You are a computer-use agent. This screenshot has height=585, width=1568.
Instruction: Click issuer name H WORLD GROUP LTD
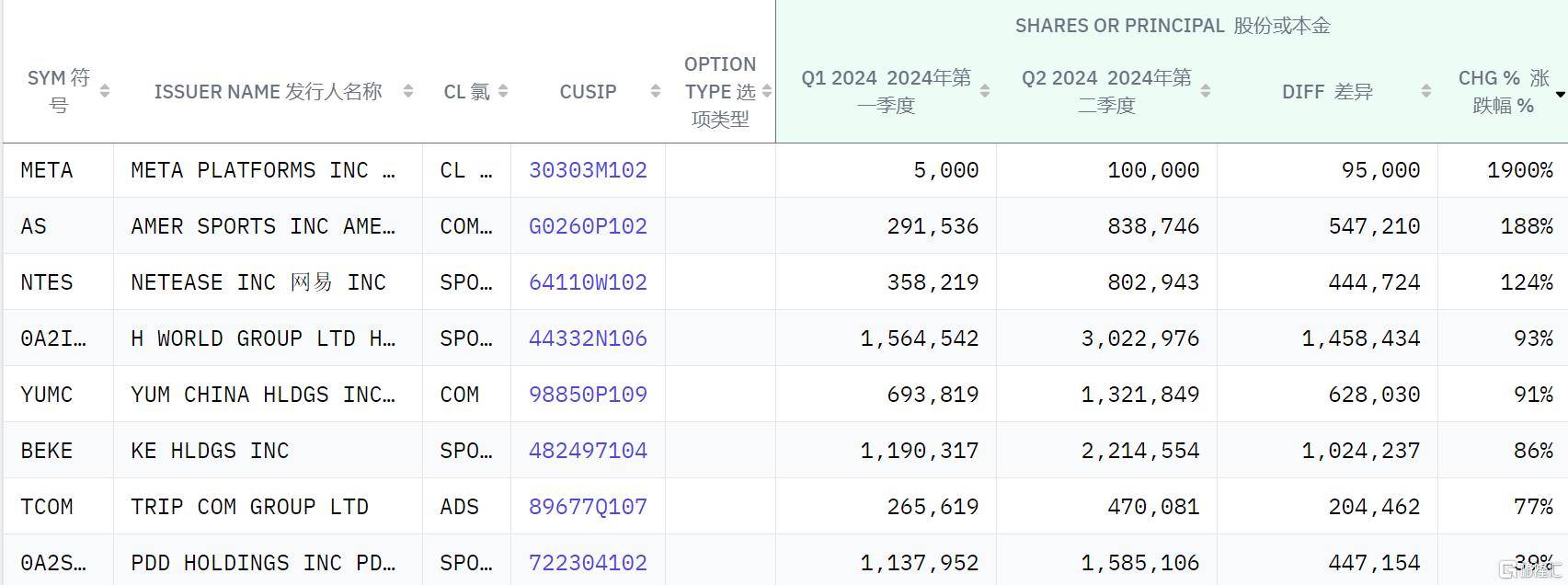click(263, 338)
